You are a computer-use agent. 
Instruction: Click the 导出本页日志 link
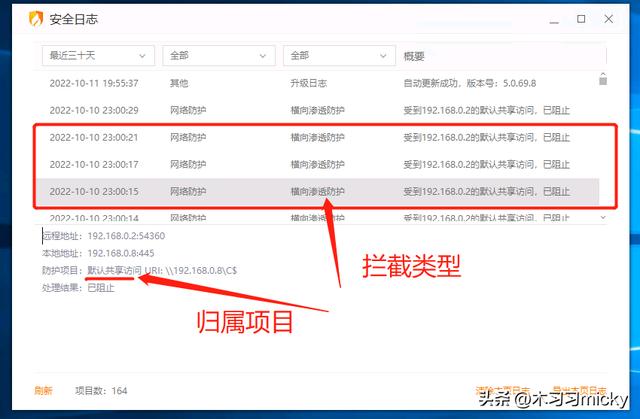[580, 390]
